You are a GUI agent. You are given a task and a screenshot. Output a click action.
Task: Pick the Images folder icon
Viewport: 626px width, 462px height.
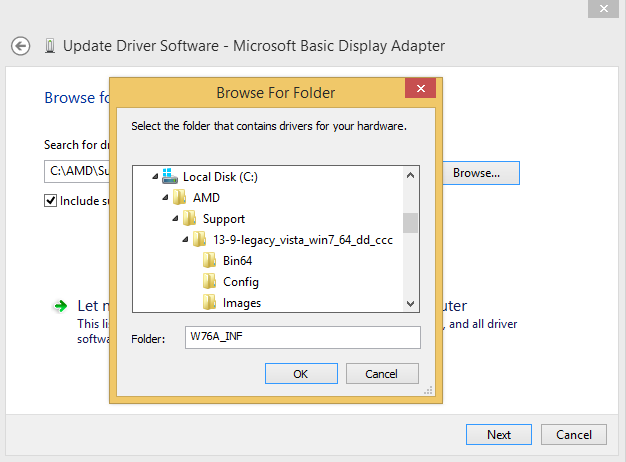(210, 302)
